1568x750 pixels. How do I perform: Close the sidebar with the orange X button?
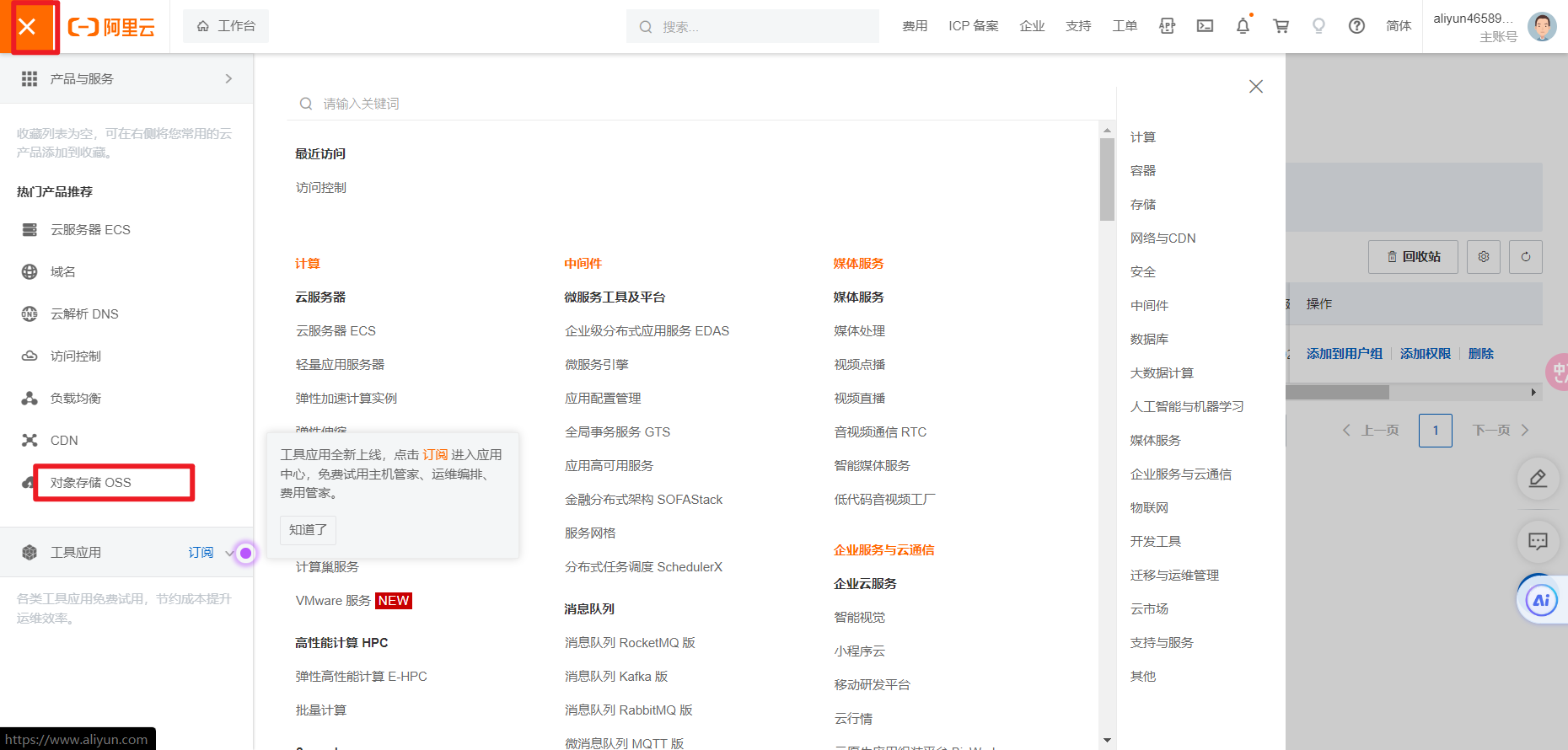[x=27, y=27]
